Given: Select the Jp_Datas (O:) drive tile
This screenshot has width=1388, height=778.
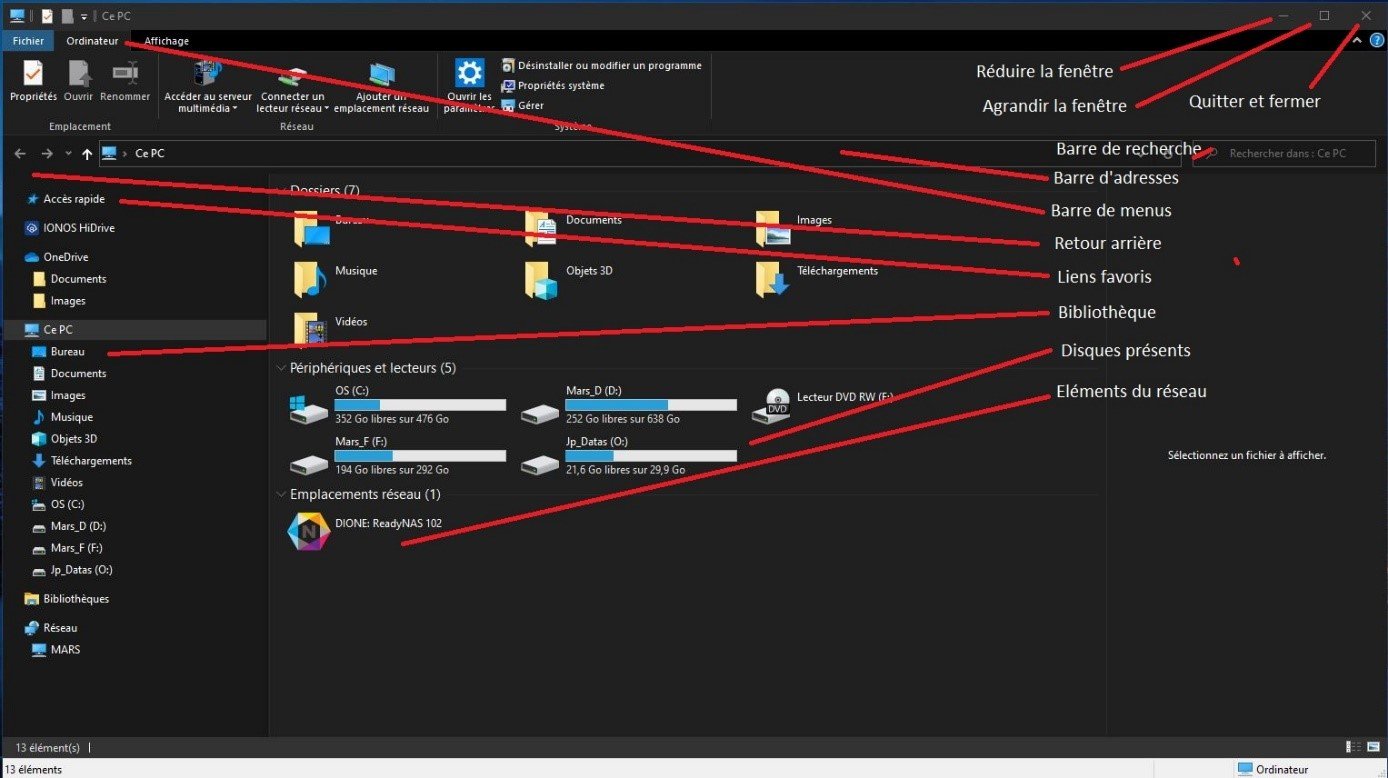Looking at the screenshot, I should pyautogui.click(x=628, y=456).
